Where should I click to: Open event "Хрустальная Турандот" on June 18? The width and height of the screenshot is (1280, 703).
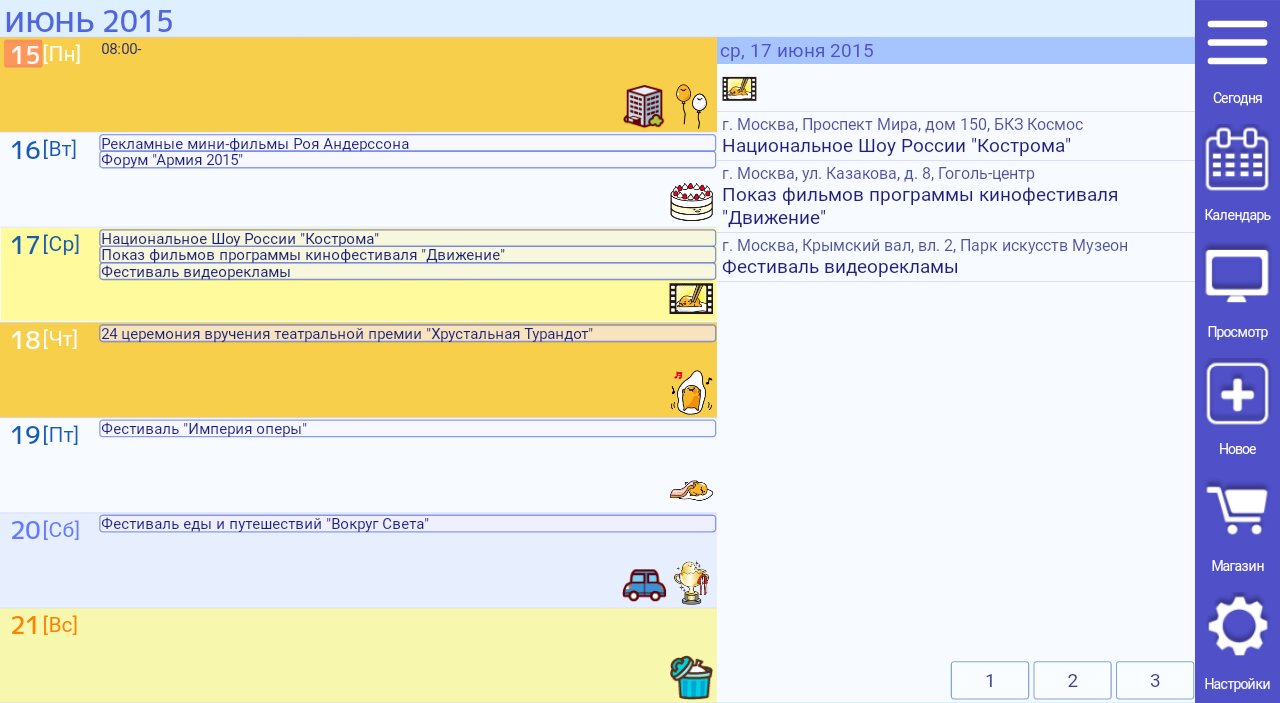point(408,333)
